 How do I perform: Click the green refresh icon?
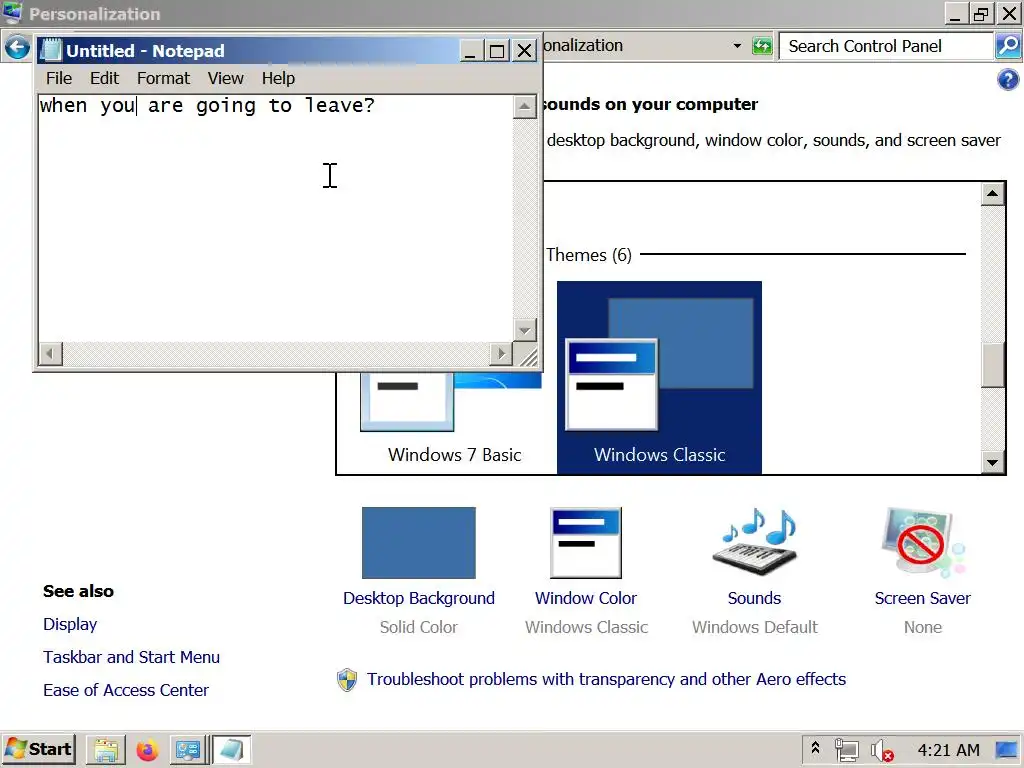[x=762, y=46]
